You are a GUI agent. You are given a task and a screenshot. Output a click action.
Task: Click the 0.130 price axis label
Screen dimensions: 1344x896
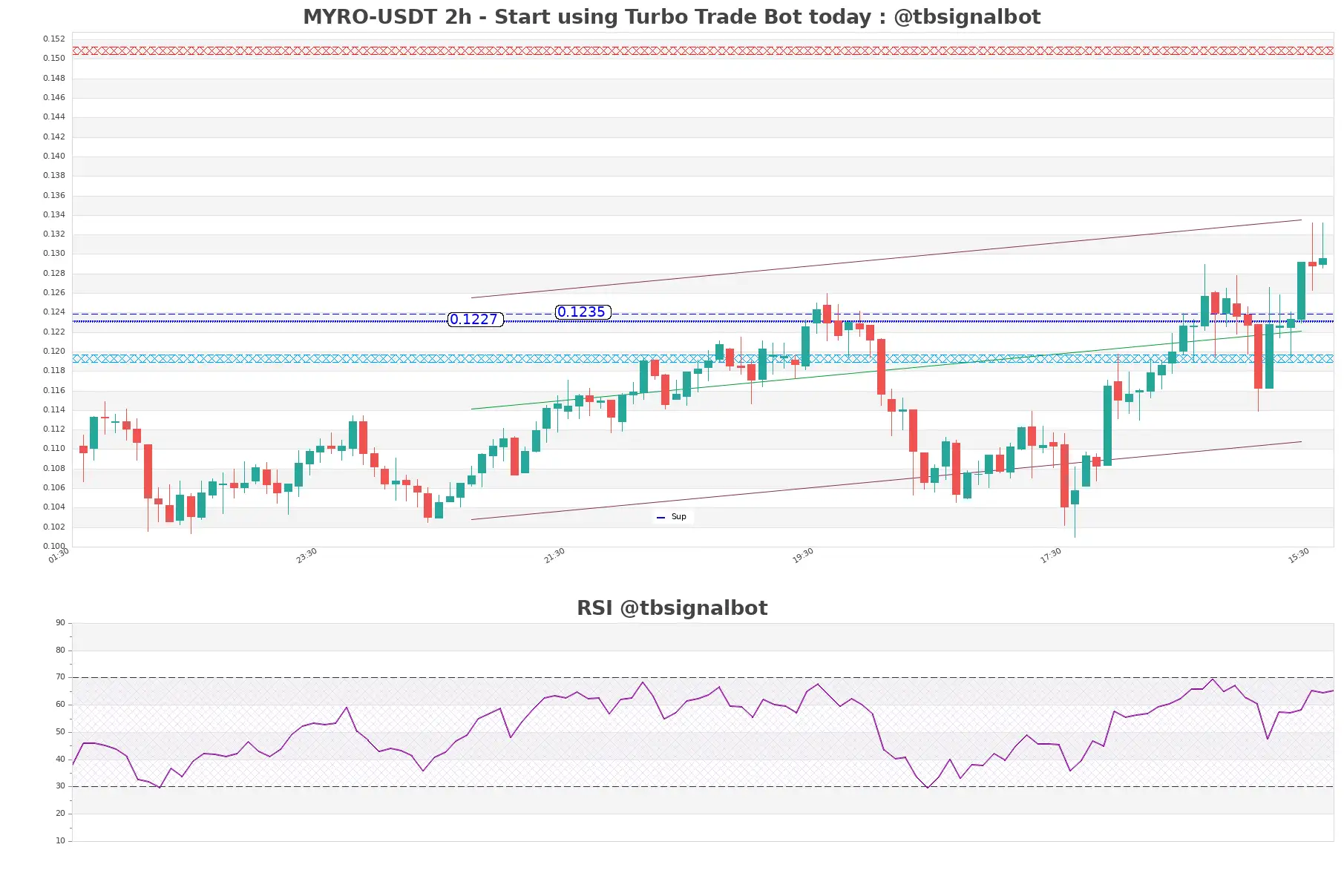coord(54,253)
